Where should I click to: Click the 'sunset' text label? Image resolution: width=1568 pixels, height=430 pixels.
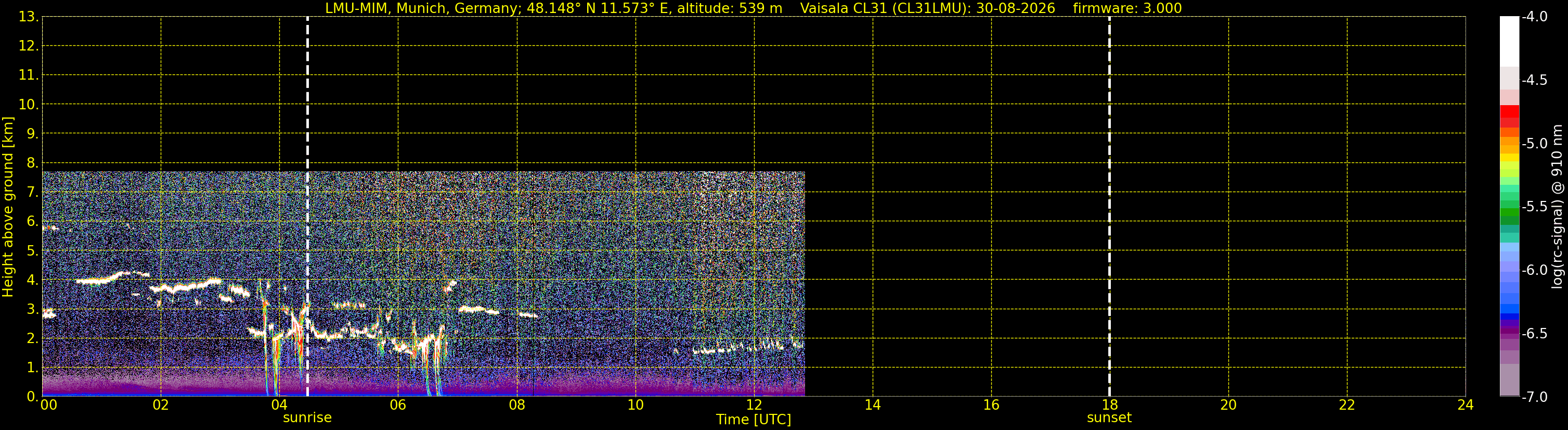1109,418
